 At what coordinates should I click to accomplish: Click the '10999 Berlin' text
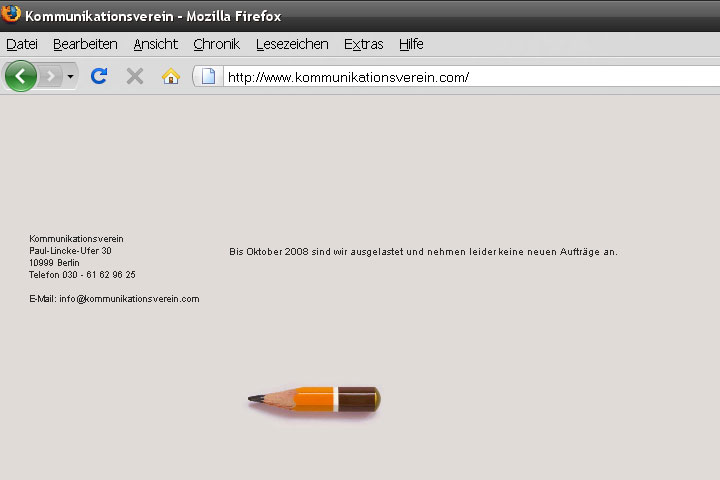tap(54, 263)
